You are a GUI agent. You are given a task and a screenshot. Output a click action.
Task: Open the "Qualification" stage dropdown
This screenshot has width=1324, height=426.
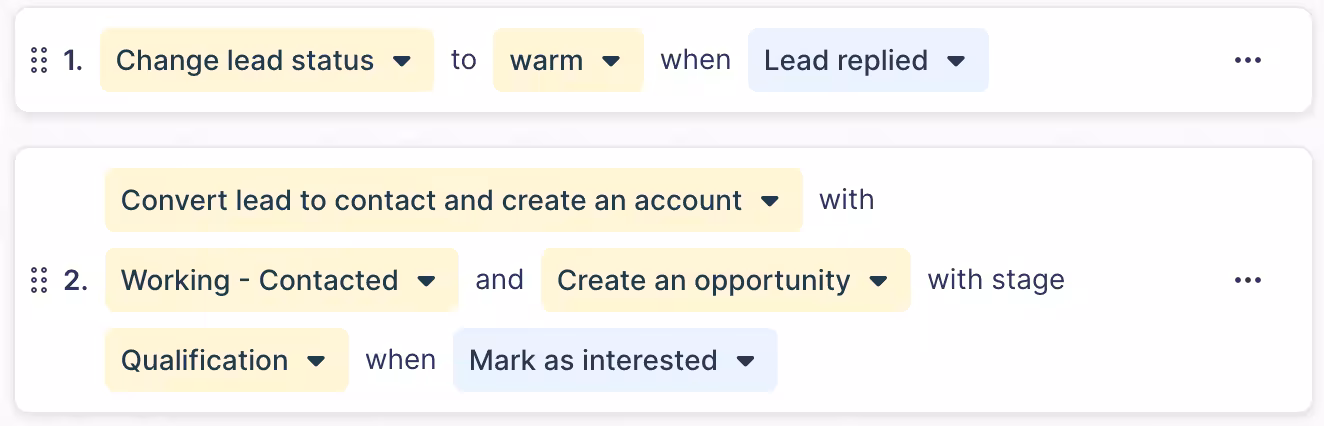225,360
